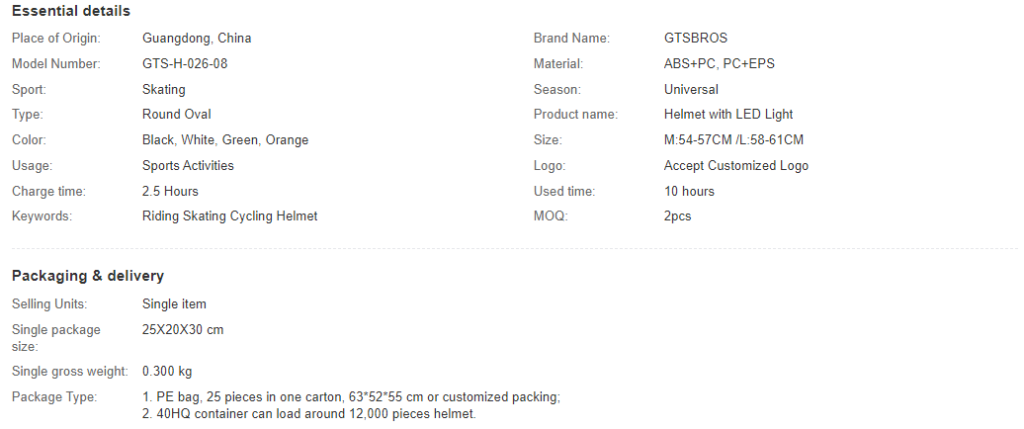Click the Single item selling units value

point(174,304)
